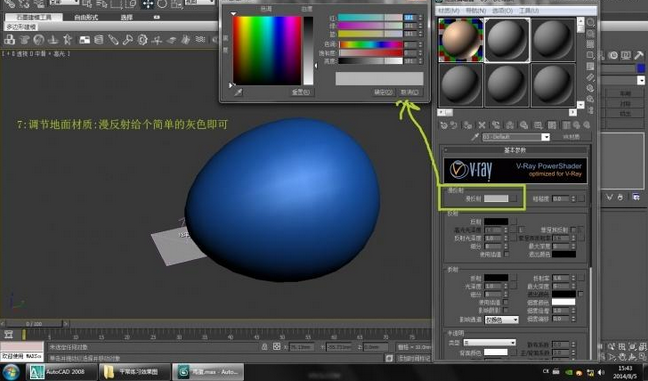
Task: Adjust the refraction index (IOR) spinner
Action: (573, 278)
